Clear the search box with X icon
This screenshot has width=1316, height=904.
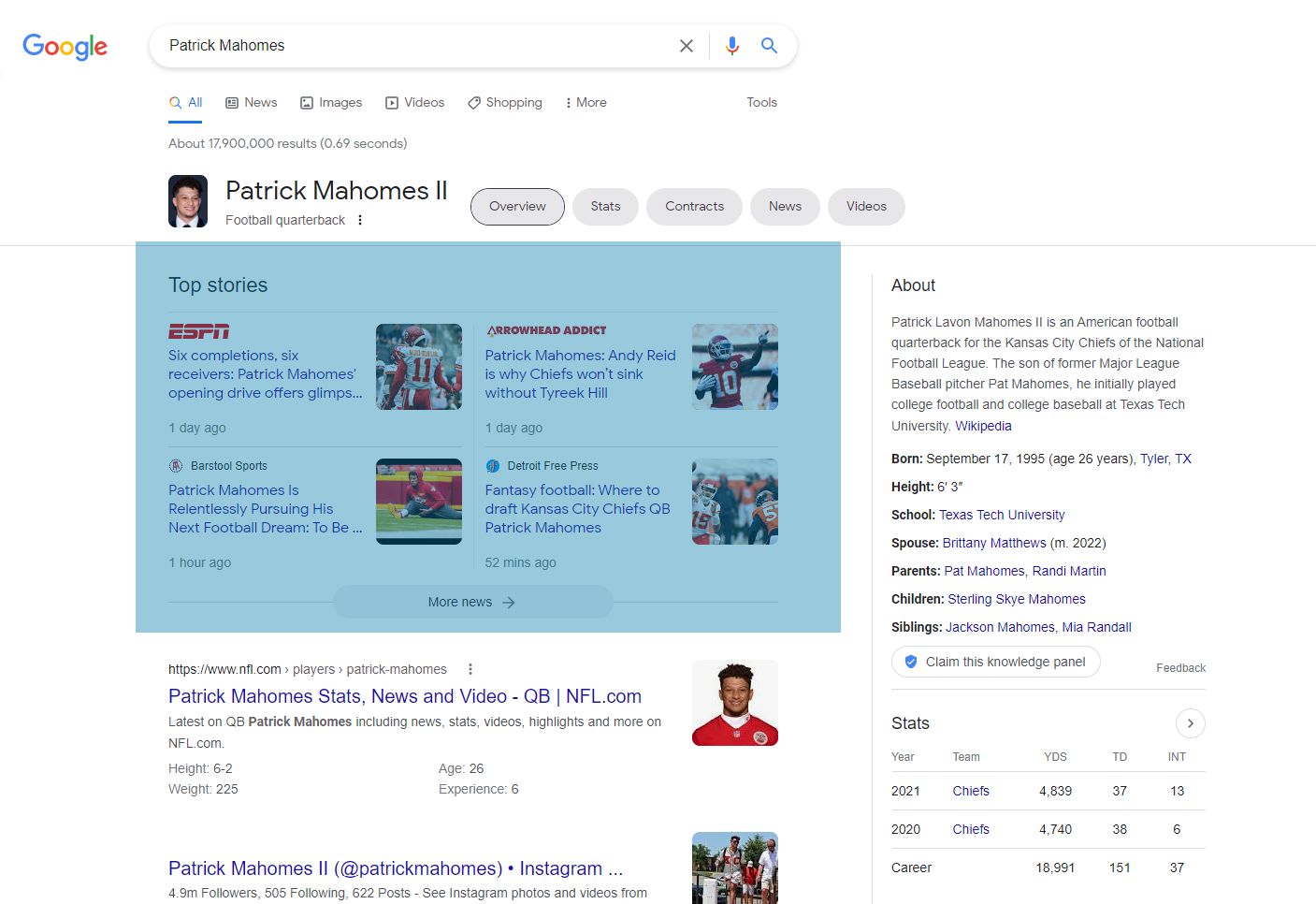click(686, 46)
